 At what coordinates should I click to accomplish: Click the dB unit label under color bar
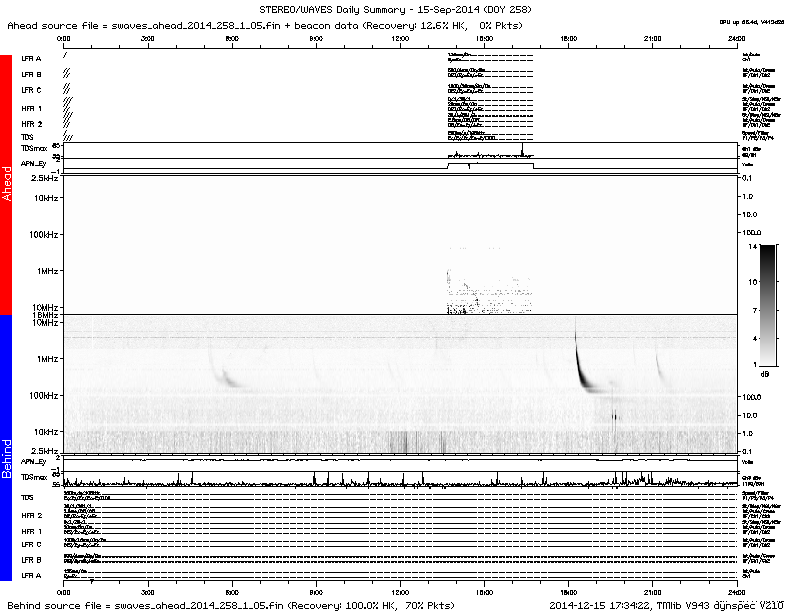(x=765, y=374)
